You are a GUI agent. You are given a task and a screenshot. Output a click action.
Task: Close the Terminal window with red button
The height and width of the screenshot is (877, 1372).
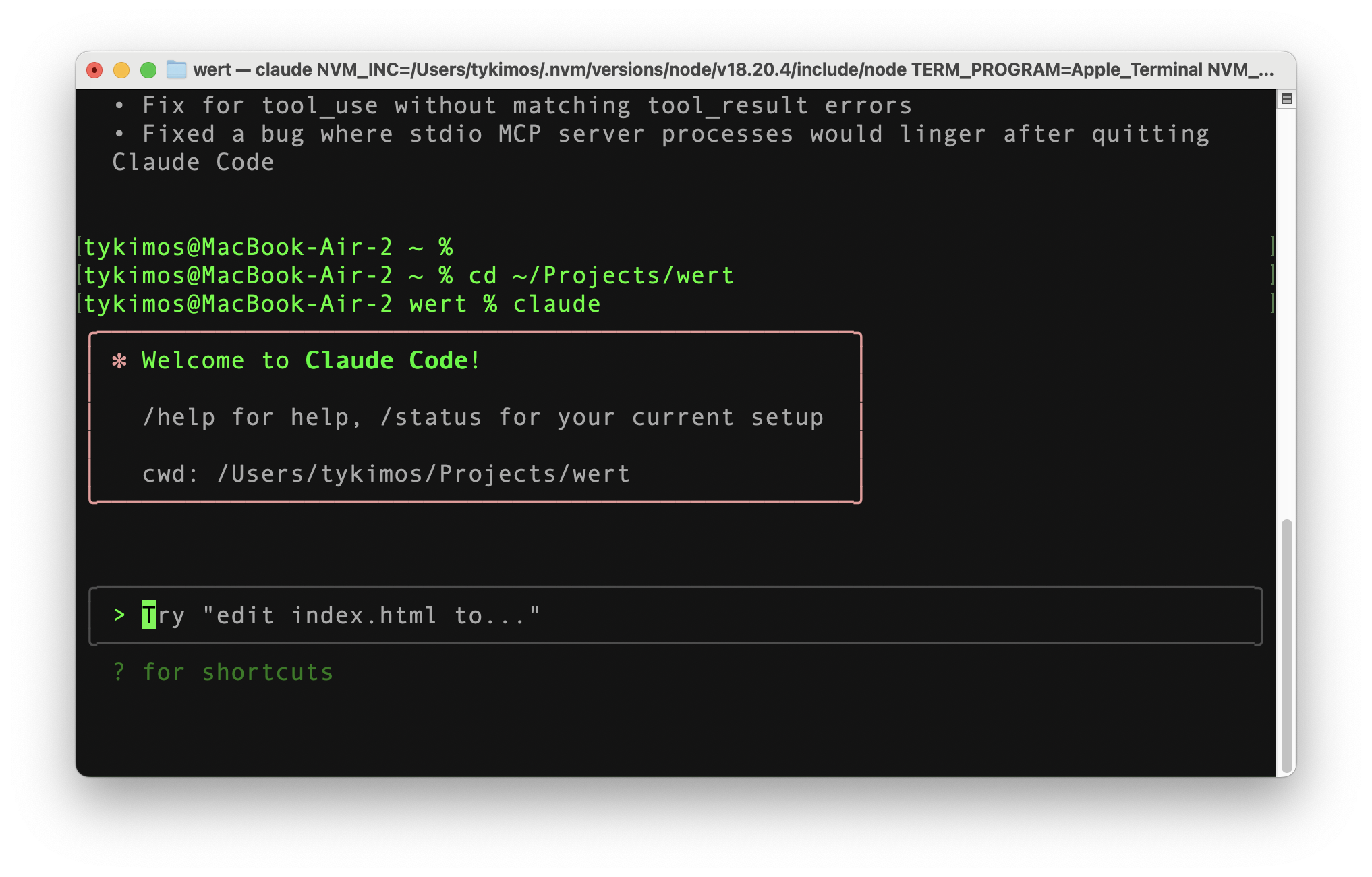(x=95, y=70)
